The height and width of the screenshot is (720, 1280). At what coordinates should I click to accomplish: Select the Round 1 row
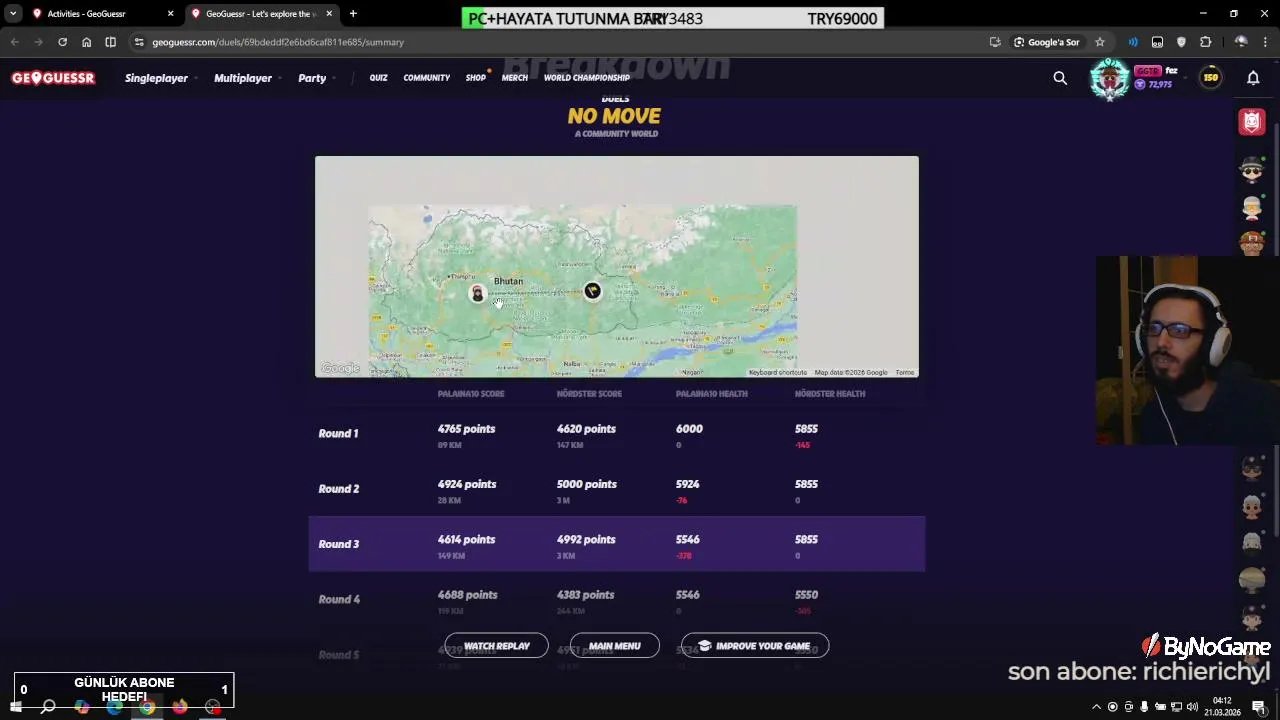point(617,434)
